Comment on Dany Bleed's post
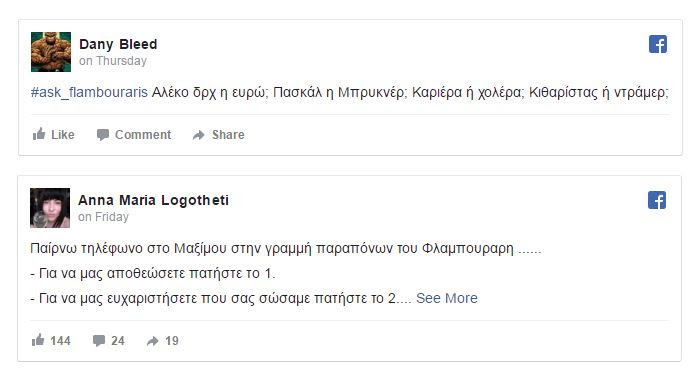Screen dimensions: 696x378 point(134,134)
